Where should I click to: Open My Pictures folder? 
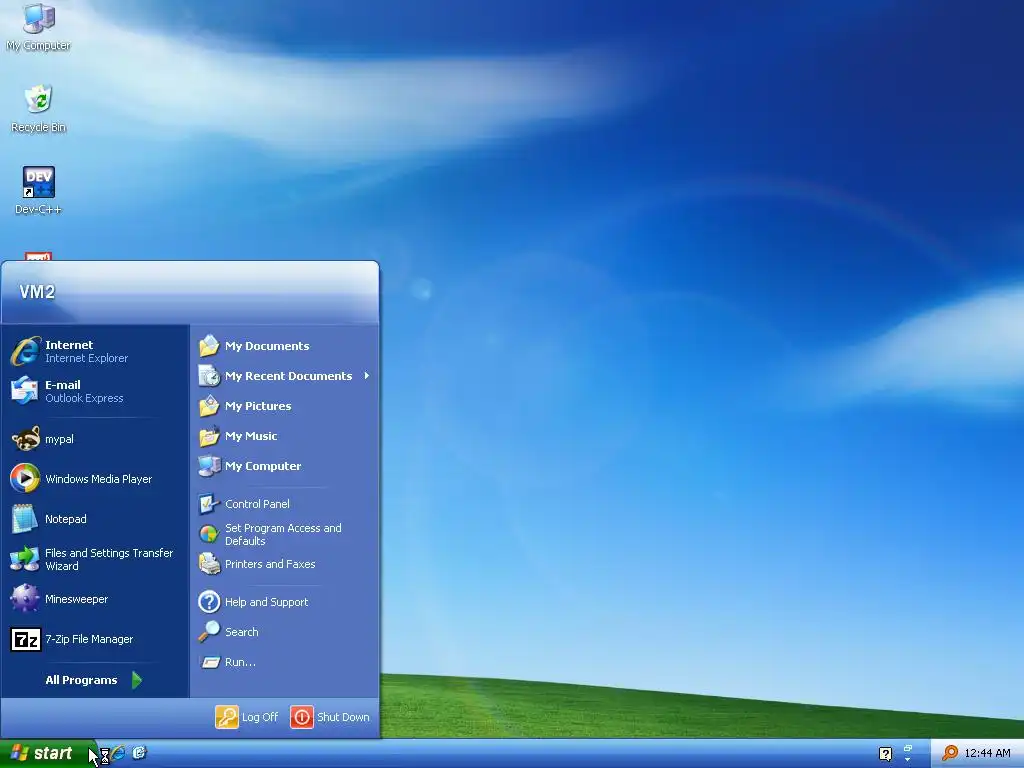[x=284, y=406]
